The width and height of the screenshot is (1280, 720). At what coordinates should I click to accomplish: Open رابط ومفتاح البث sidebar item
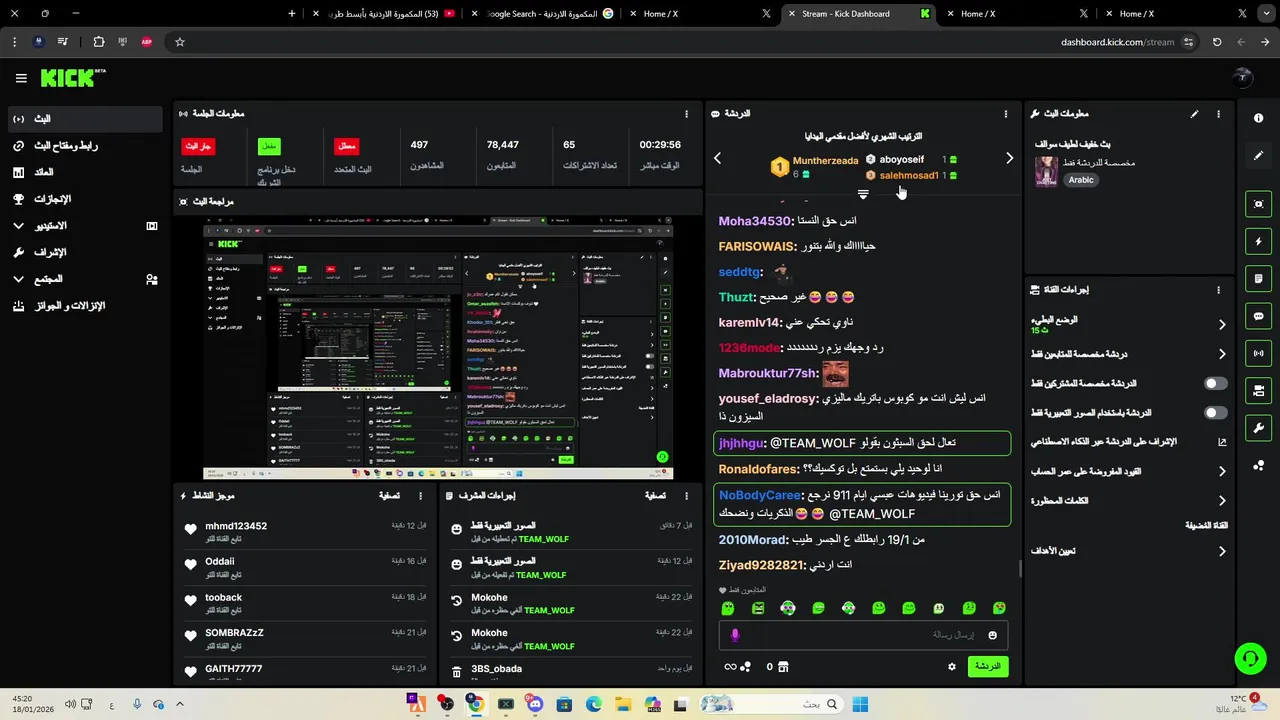(85, 146)
